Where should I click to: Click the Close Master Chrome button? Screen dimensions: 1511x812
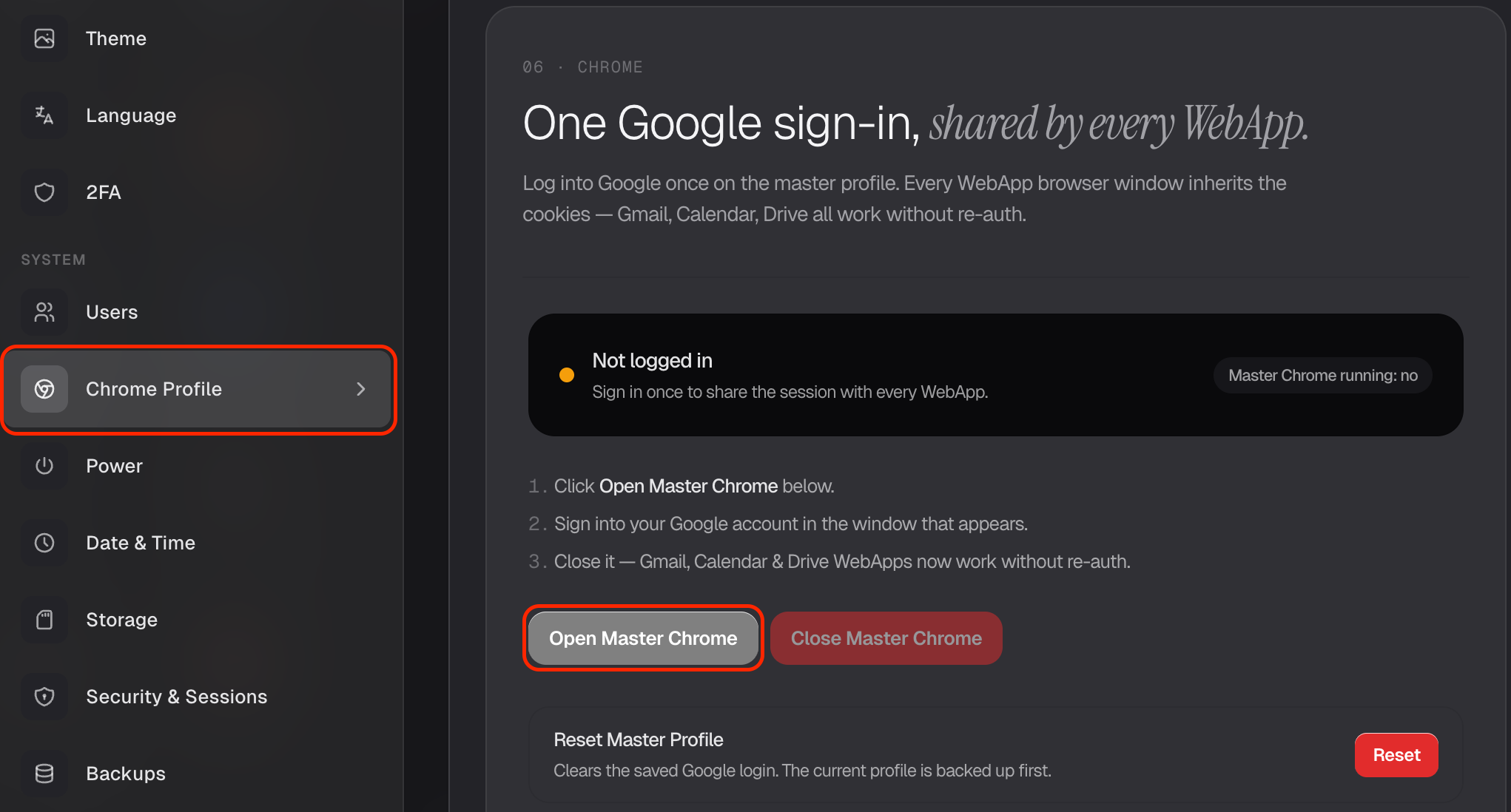(x=886, y=638)
